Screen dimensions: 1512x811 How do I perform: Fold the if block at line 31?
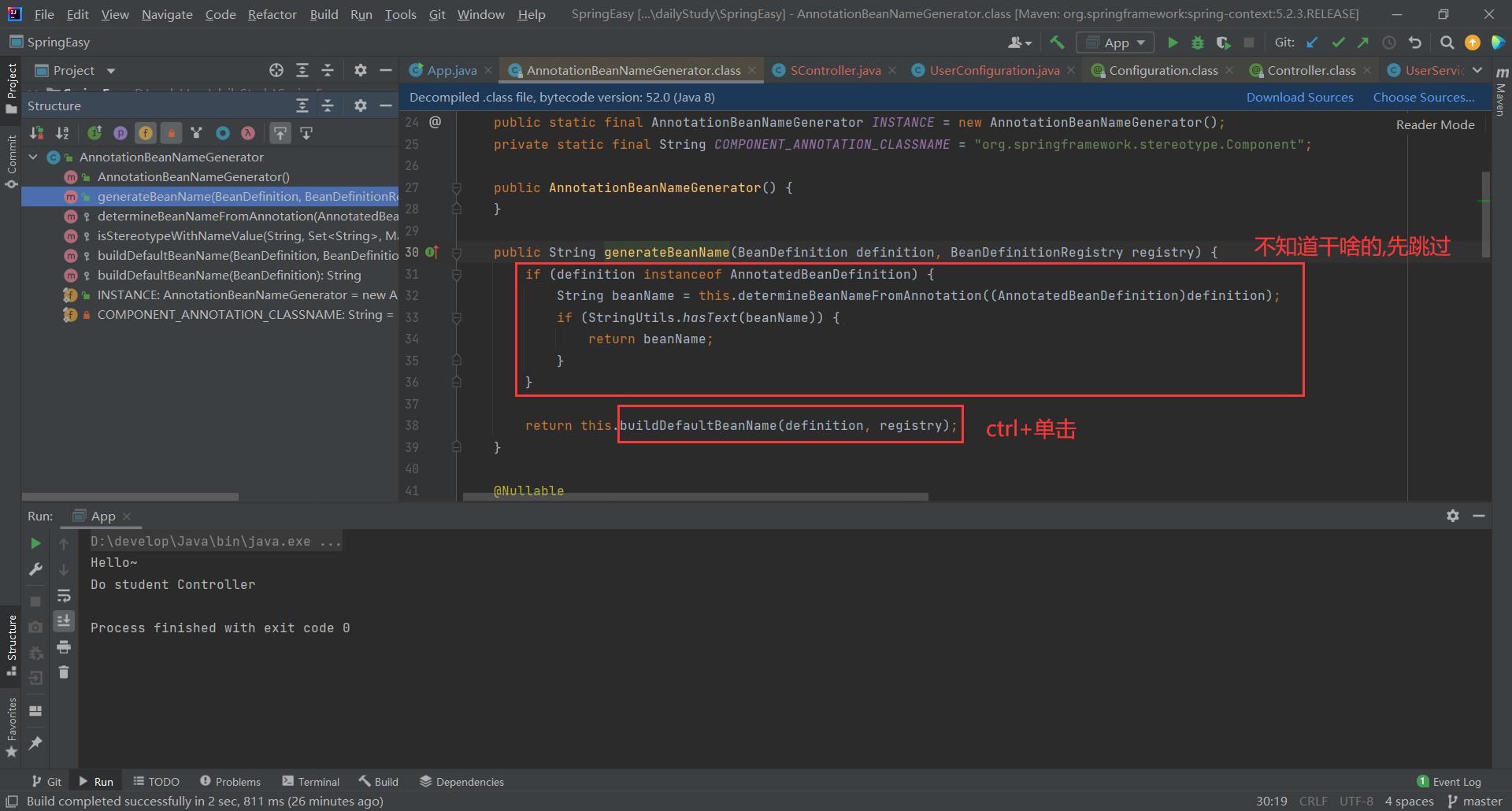pos(457,275)
